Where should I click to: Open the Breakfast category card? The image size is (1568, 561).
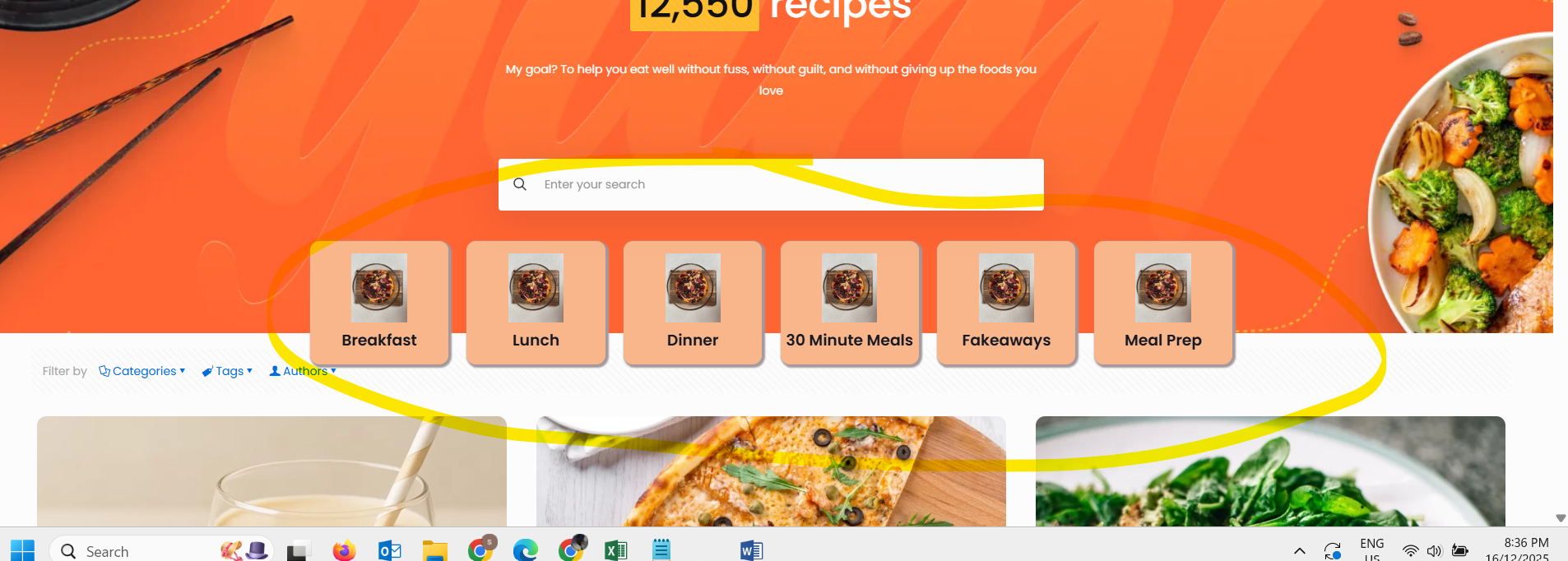(379, 303)
